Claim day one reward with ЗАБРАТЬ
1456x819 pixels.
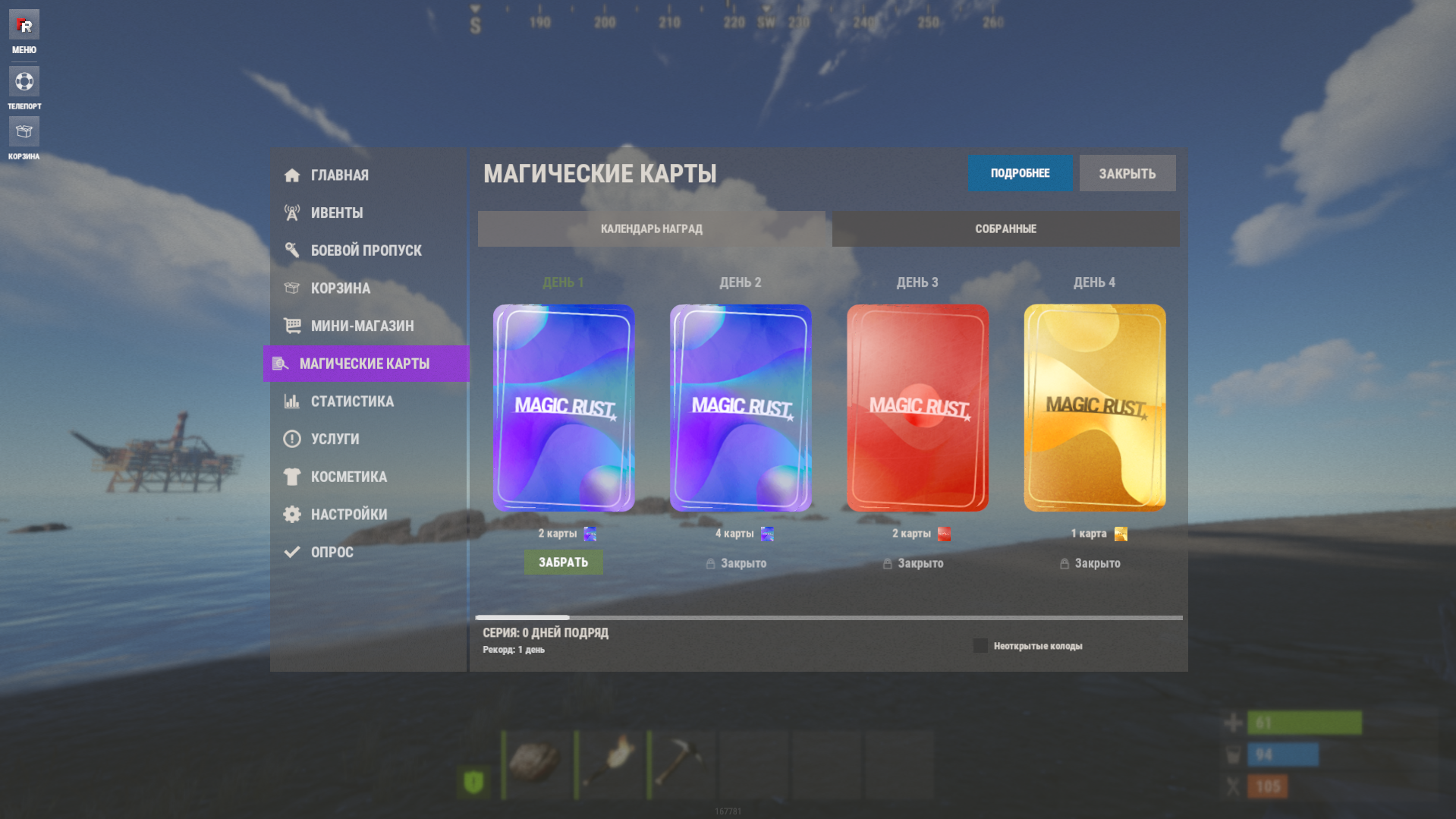[x=563, y=562]
